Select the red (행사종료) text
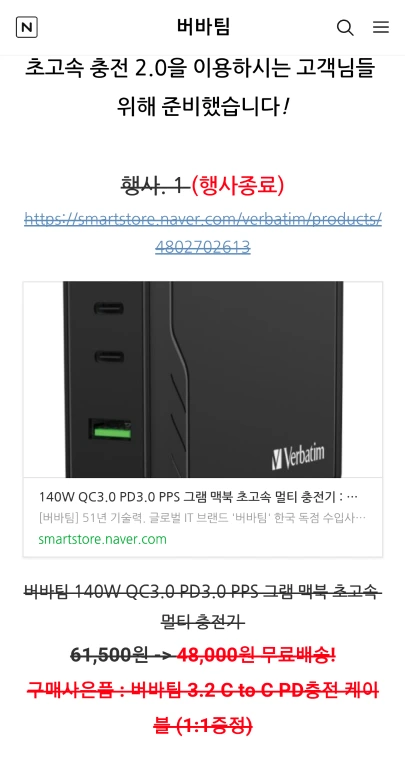 (237, 185)
